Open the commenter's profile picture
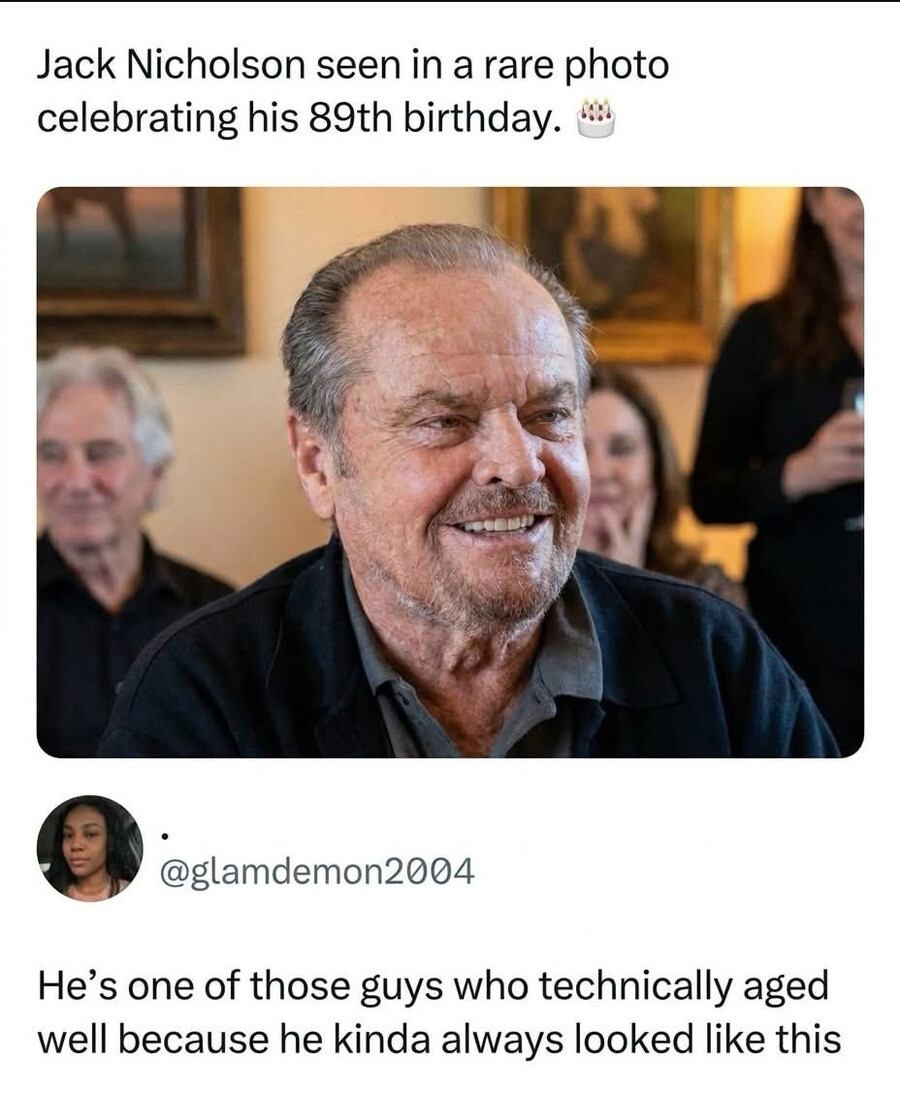 pos(90,848)
